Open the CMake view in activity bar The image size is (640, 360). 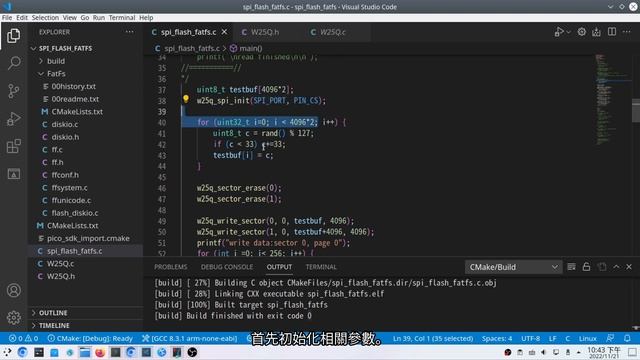(13, 174)
